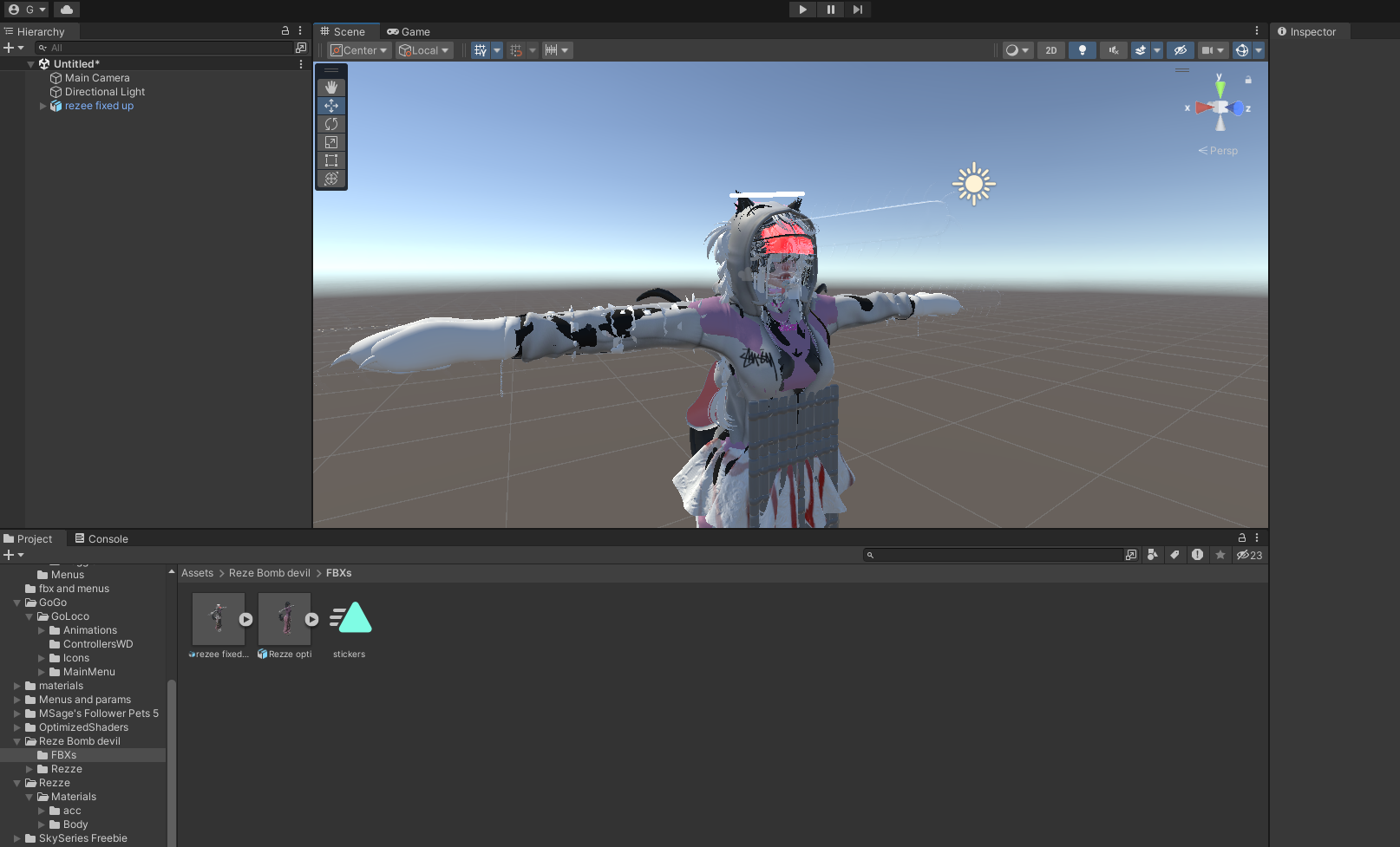Switch to the Console tab
Image resolution: width=1400 pixels, height=847 pixels.
click(x=101, y=538)
